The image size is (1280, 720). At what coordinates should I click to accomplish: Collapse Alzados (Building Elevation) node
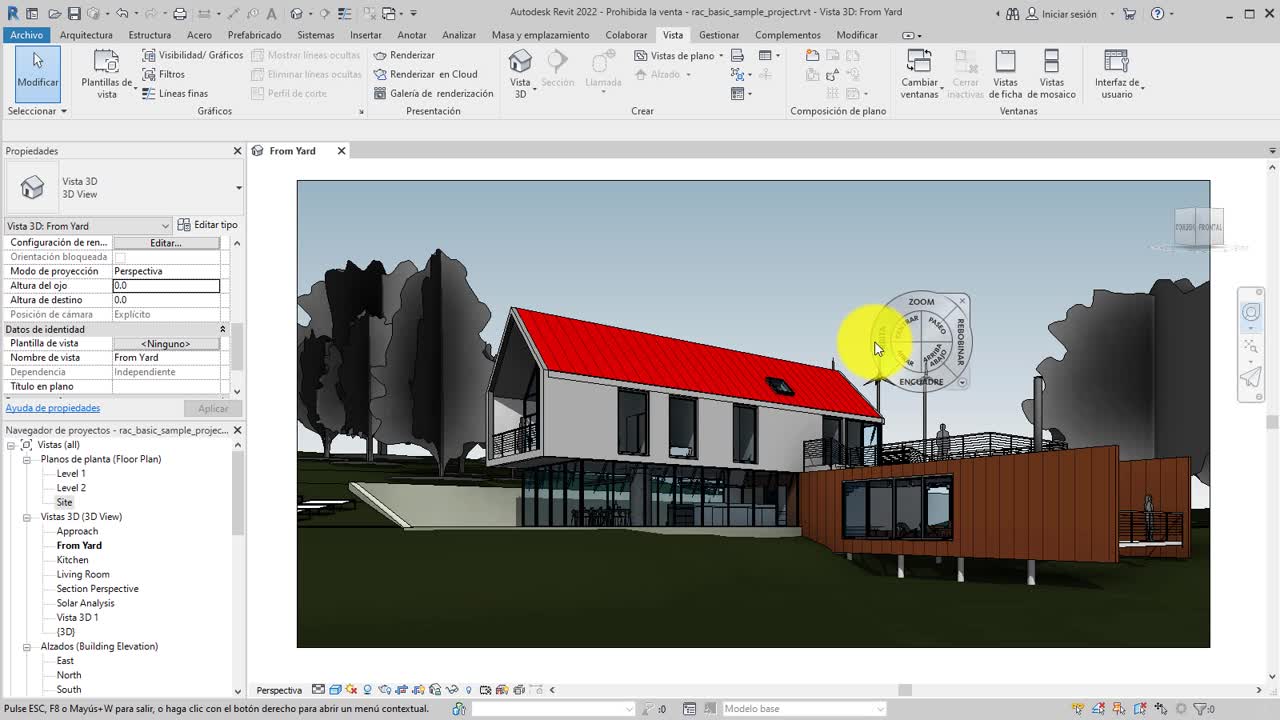(27, 647)
